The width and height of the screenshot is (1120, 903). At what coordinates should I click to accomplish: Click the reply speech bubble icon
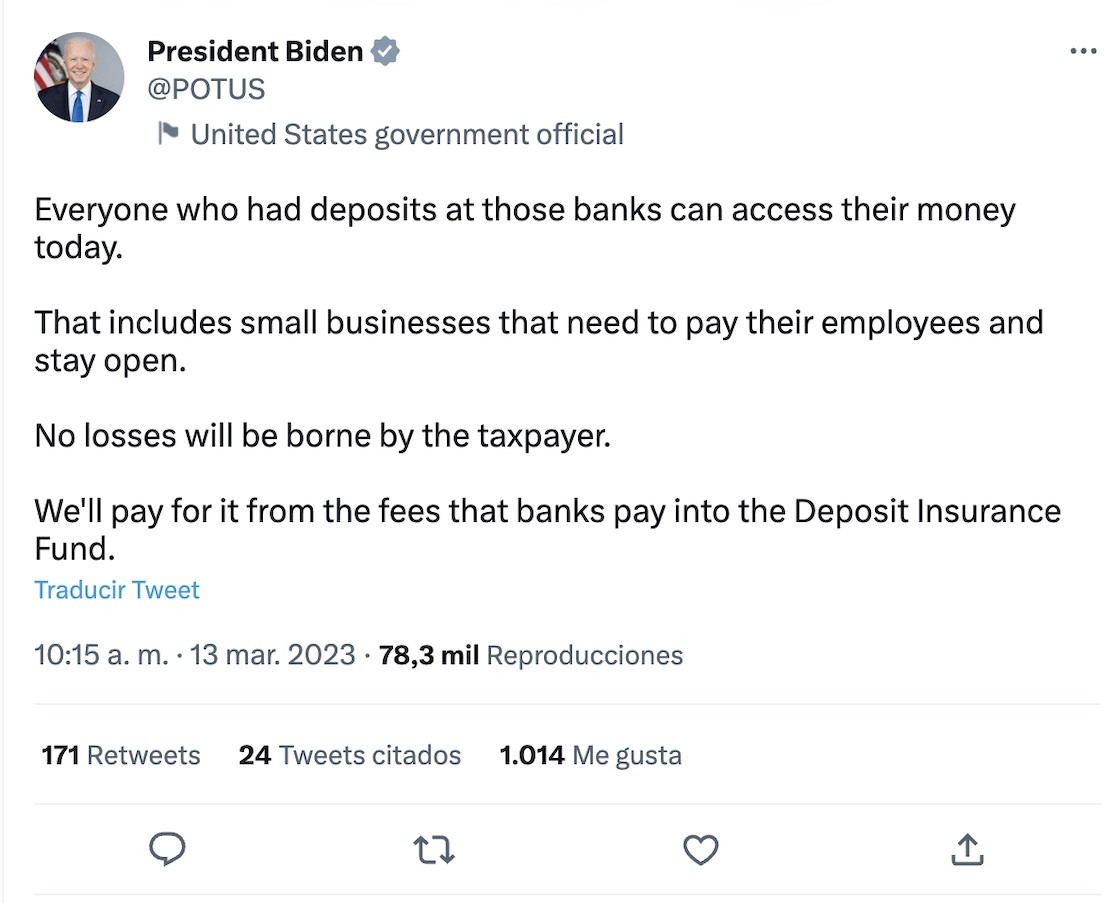(167, 850)
